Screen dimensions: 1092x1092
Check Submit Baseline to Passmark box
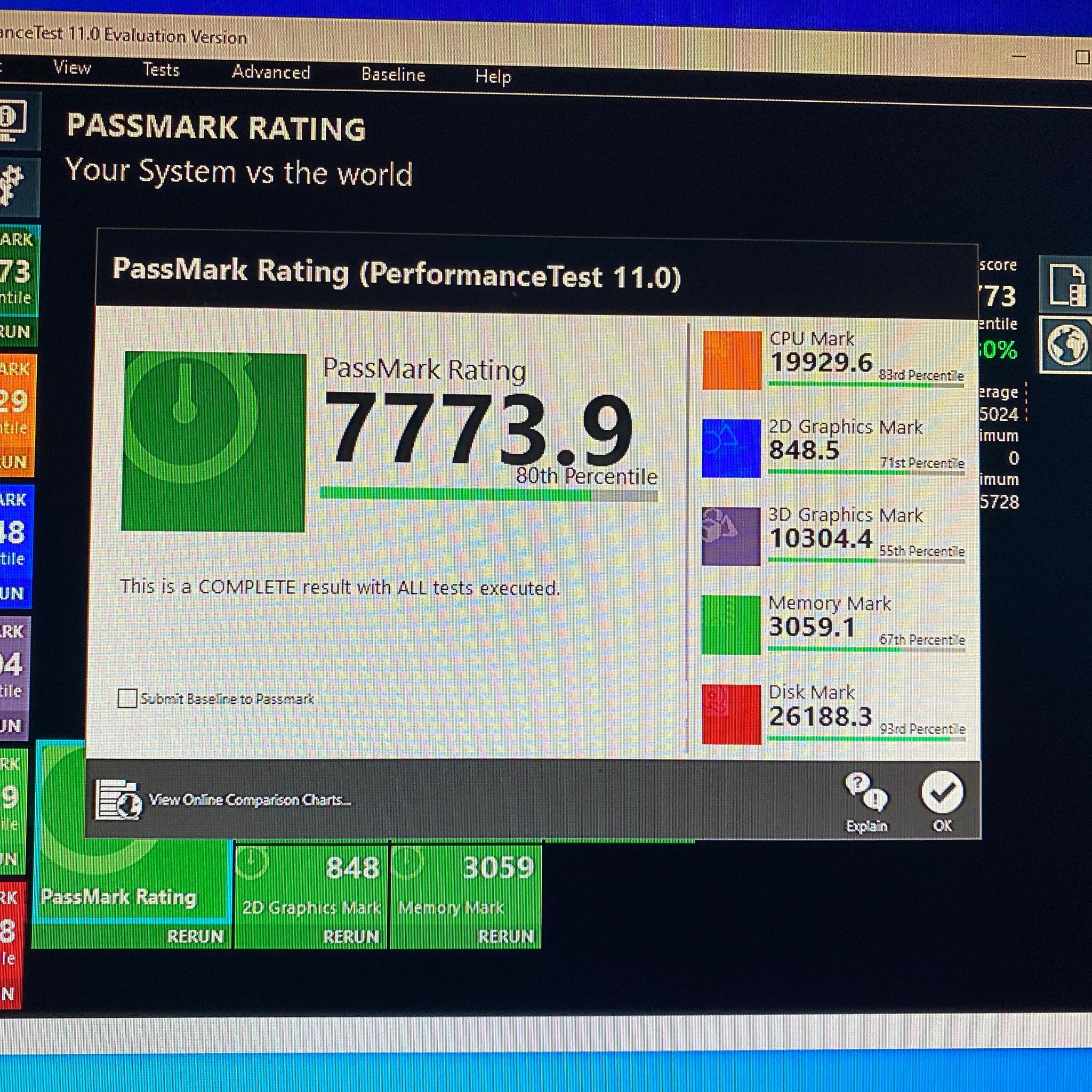tap(127, 698)
